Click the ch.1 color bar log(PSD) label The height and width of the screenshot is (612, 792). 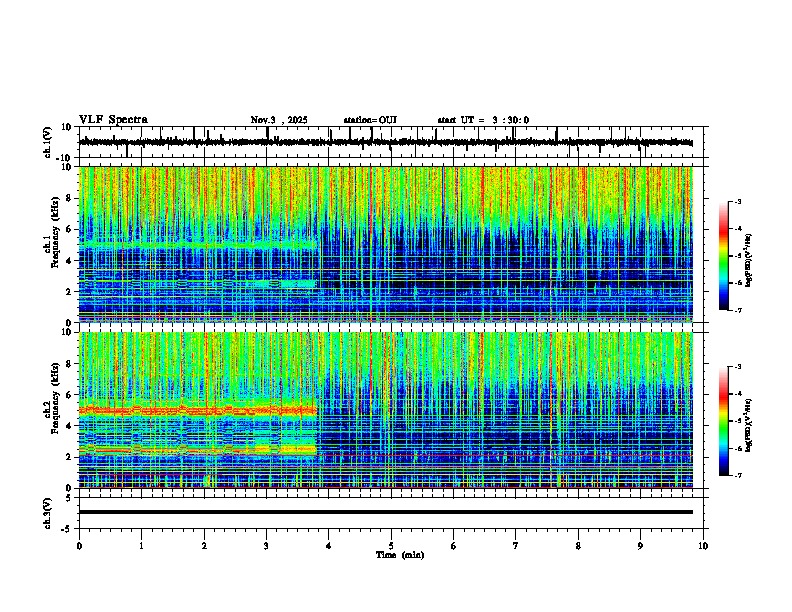[x=748, y=260]
